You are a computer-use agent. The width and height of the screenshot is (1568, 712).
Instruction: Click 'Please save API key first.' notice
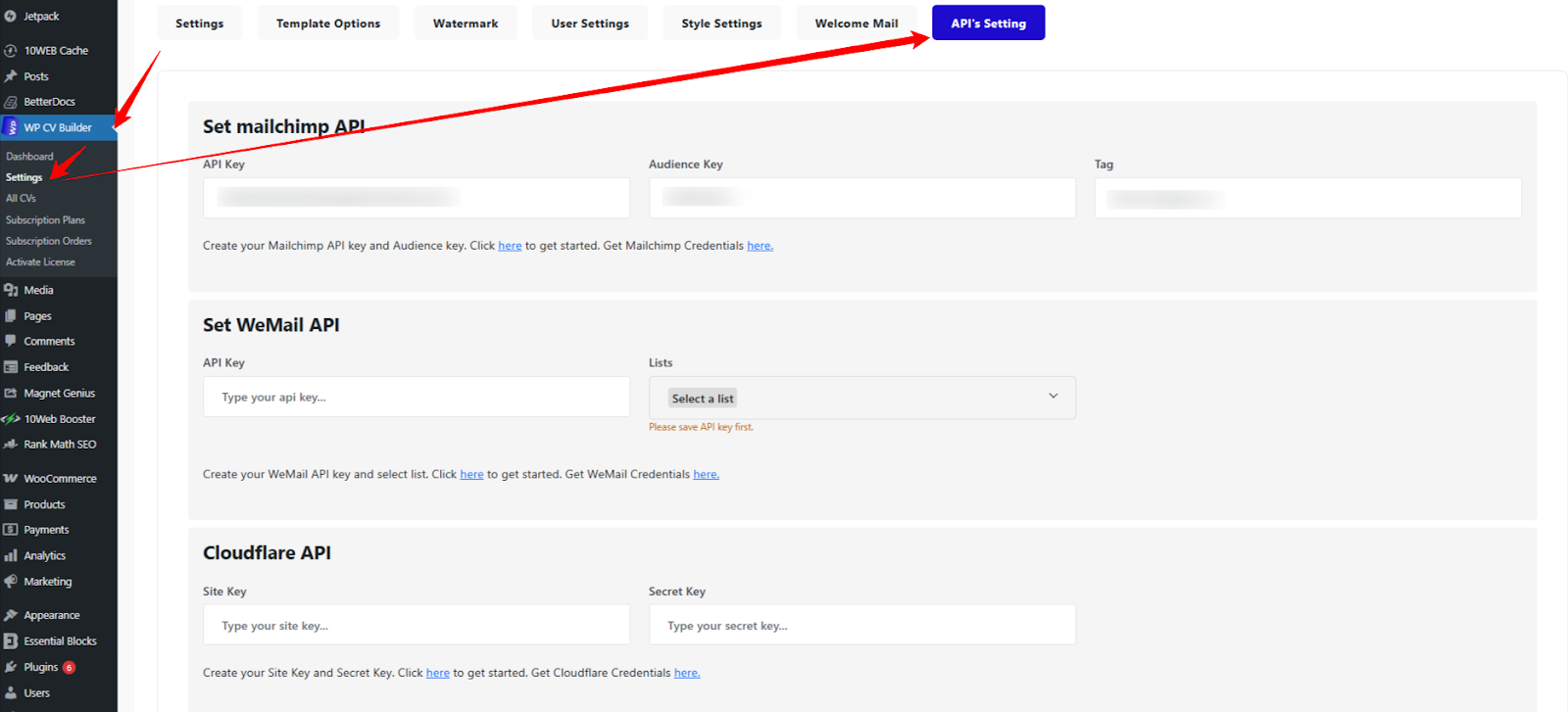coord(701,427)
